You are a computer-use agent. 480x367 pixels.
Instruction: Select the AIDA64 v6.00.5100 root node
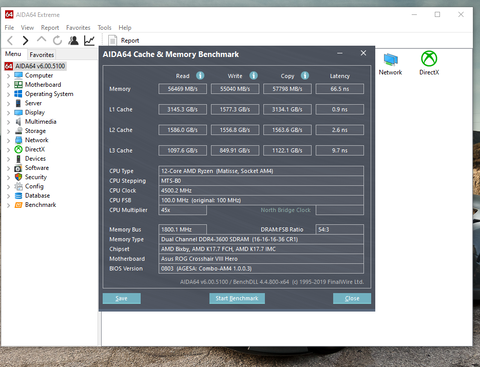coord(35,66)
